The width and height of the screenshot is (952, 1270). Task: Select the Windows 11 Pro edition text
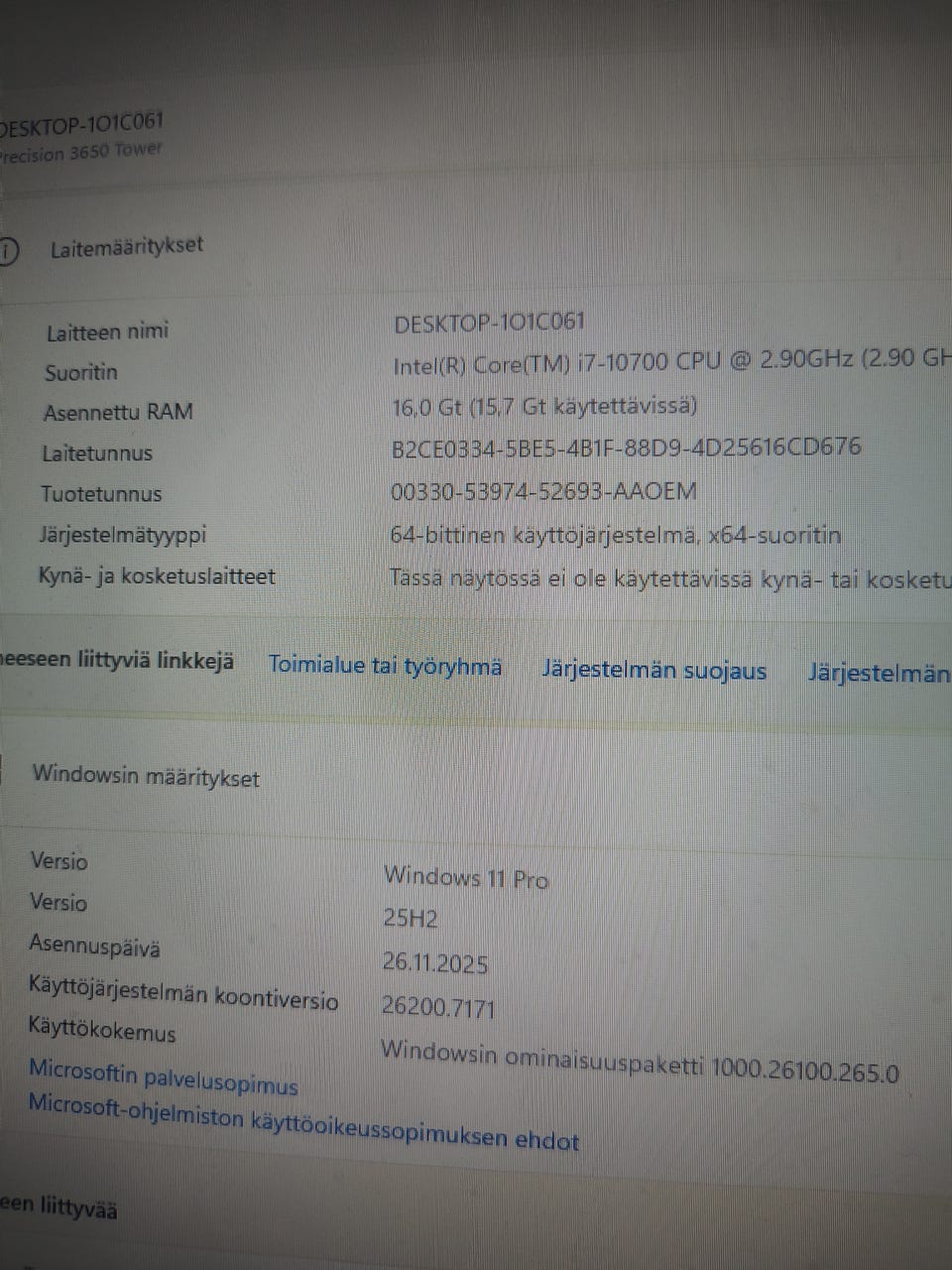coord(466,877)
